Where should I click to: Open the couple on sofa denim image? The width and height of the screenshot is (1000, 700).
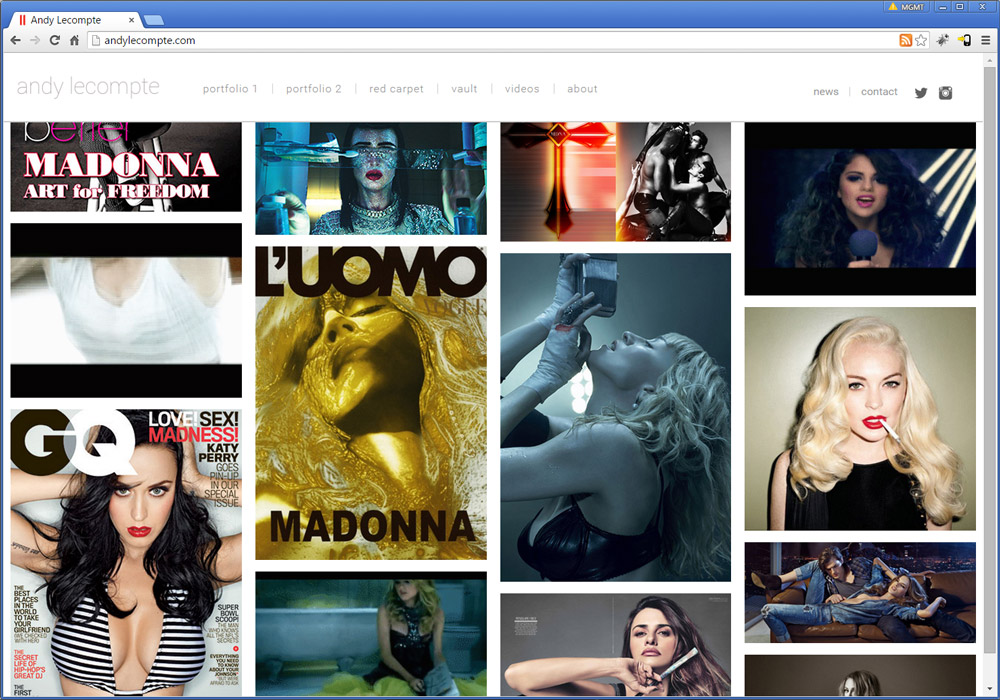click(860, 592)
